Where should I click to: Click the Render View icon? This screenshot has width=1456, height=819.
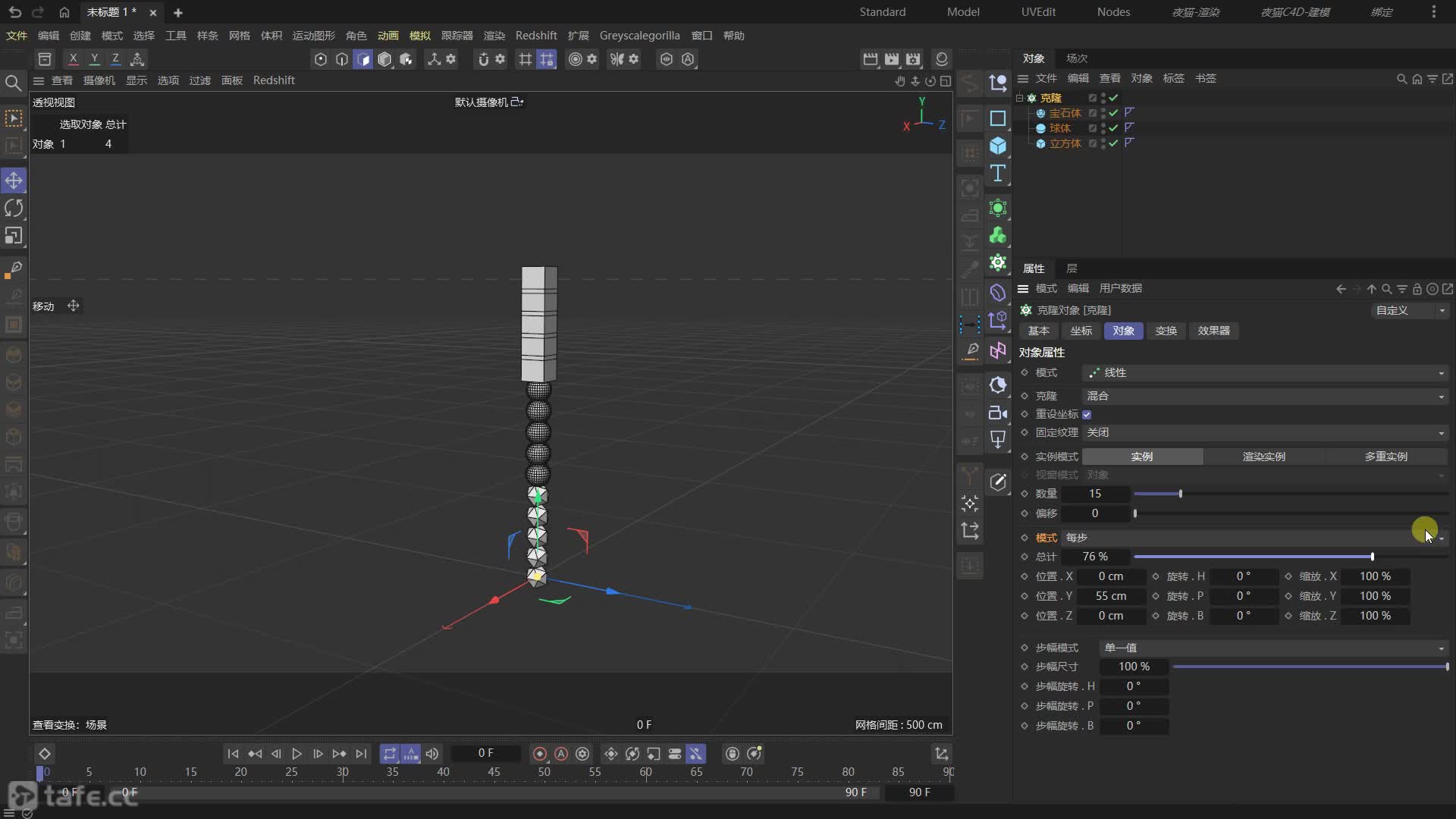click(x=871, y=58)
